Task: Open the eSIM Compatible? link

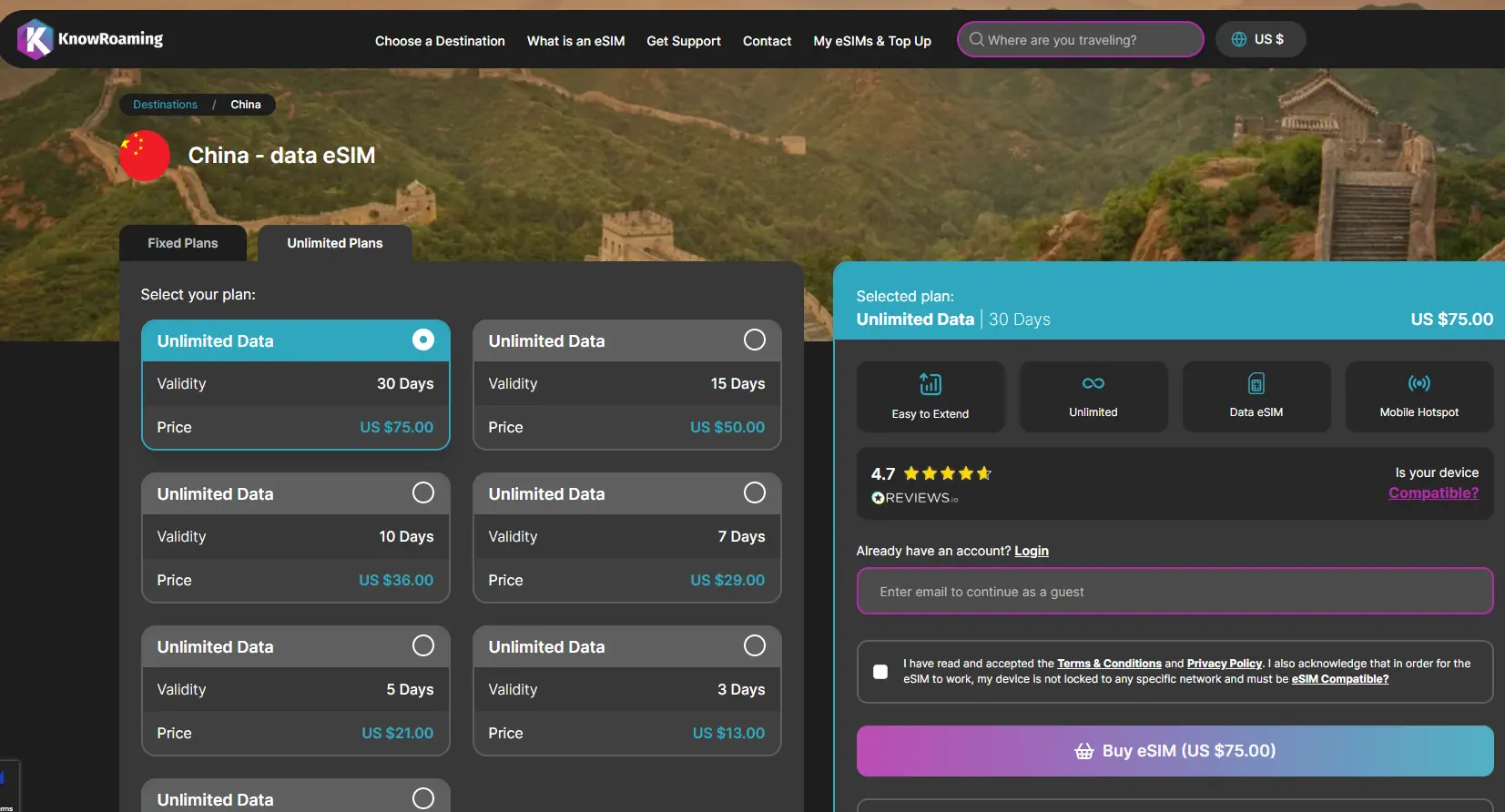Action: [1340, 679]
